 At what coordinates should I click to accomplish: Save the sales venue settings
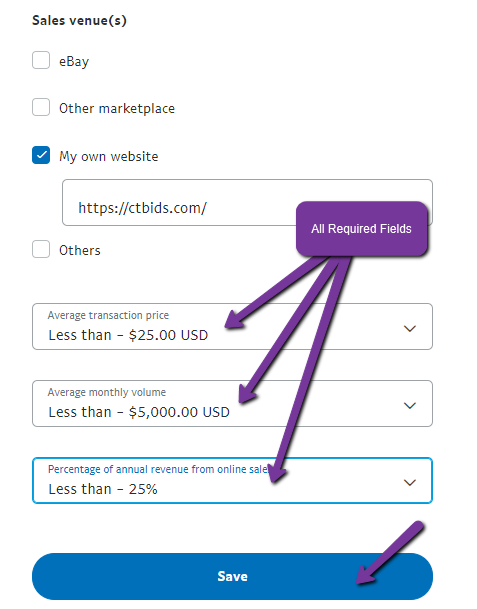tap(232, 576)
